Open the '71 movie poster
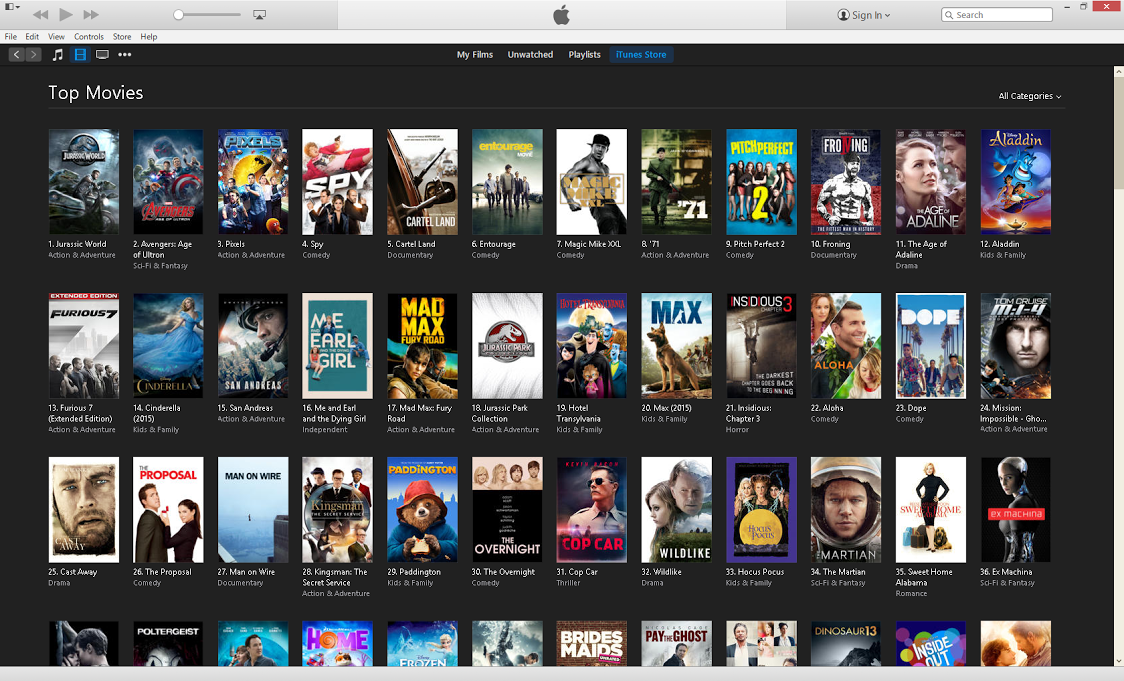Viewport: 1124px width, 681px height. pos(677,182)
